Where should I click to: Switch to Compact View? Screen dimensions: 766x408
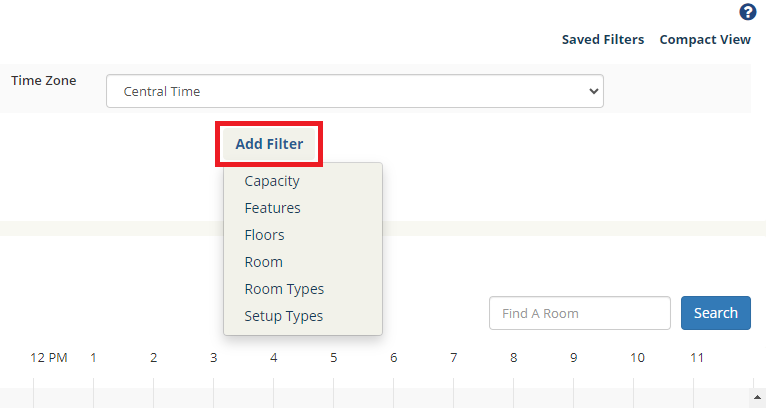pyautogui.click(x=705, y=40)
